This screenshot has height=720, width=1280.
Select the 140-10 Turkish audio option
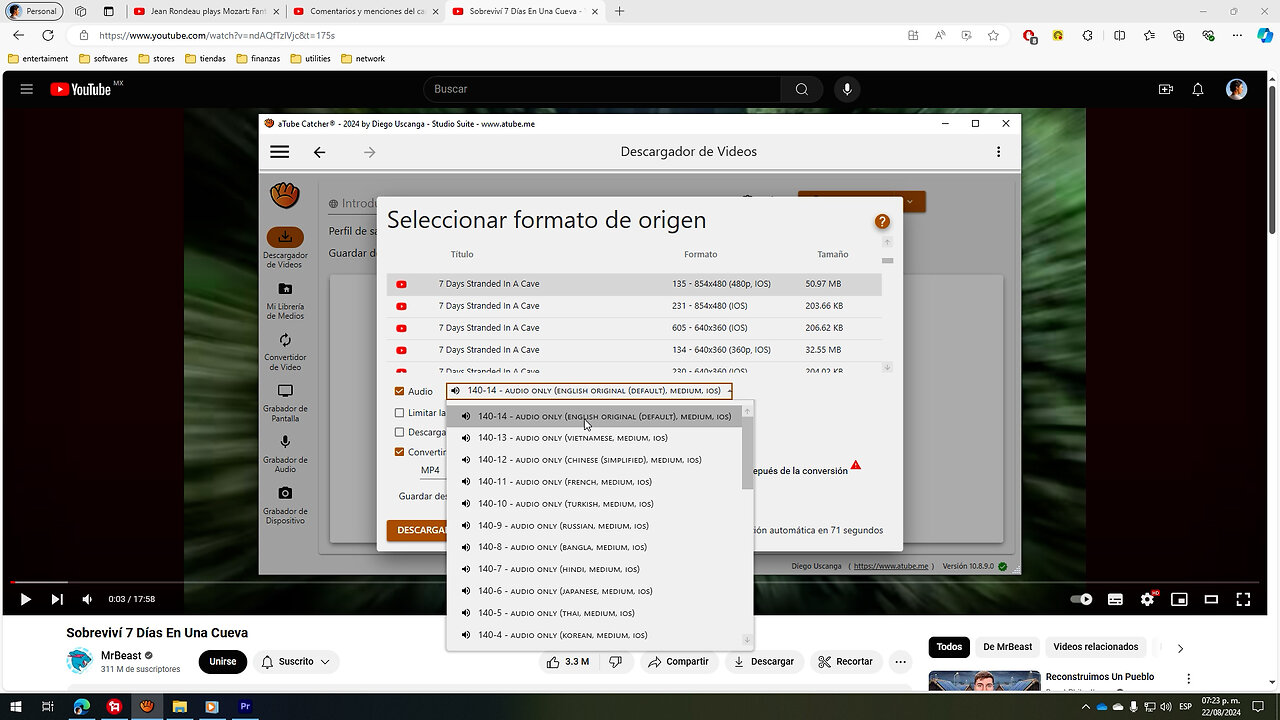point(594,504)
